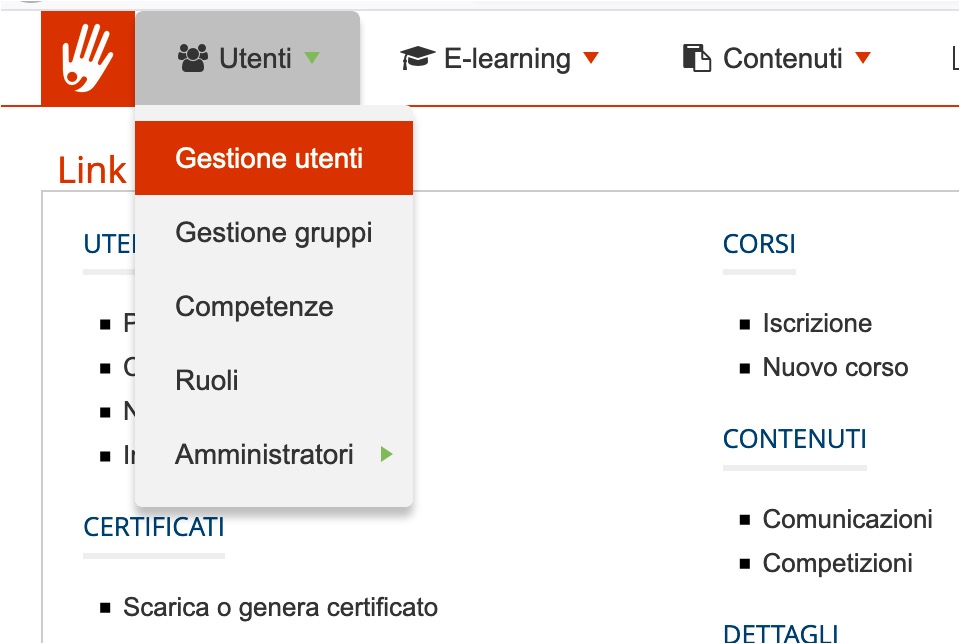Open Competenze from the Utenti menu
Viewport: 960px width, 644px height.
(x=254, y=306)
